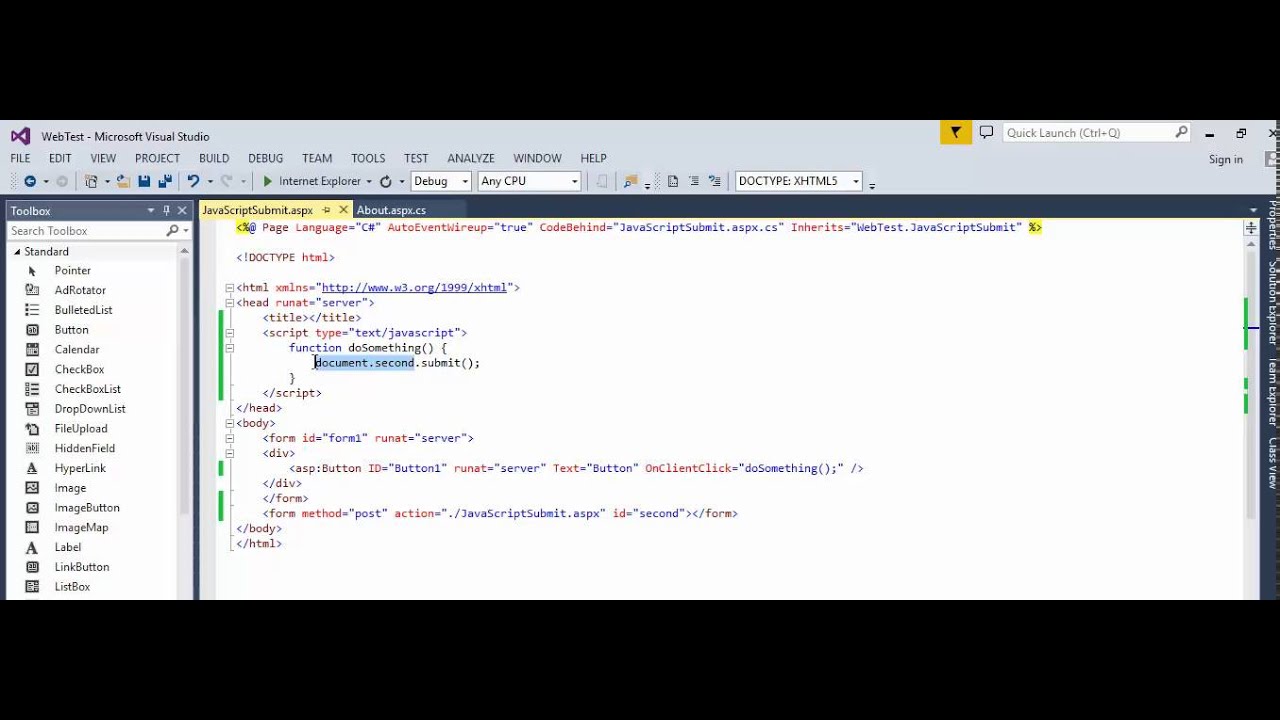Save the current file with Save icon
The image size is (1280, 720).
click(144, 181)
